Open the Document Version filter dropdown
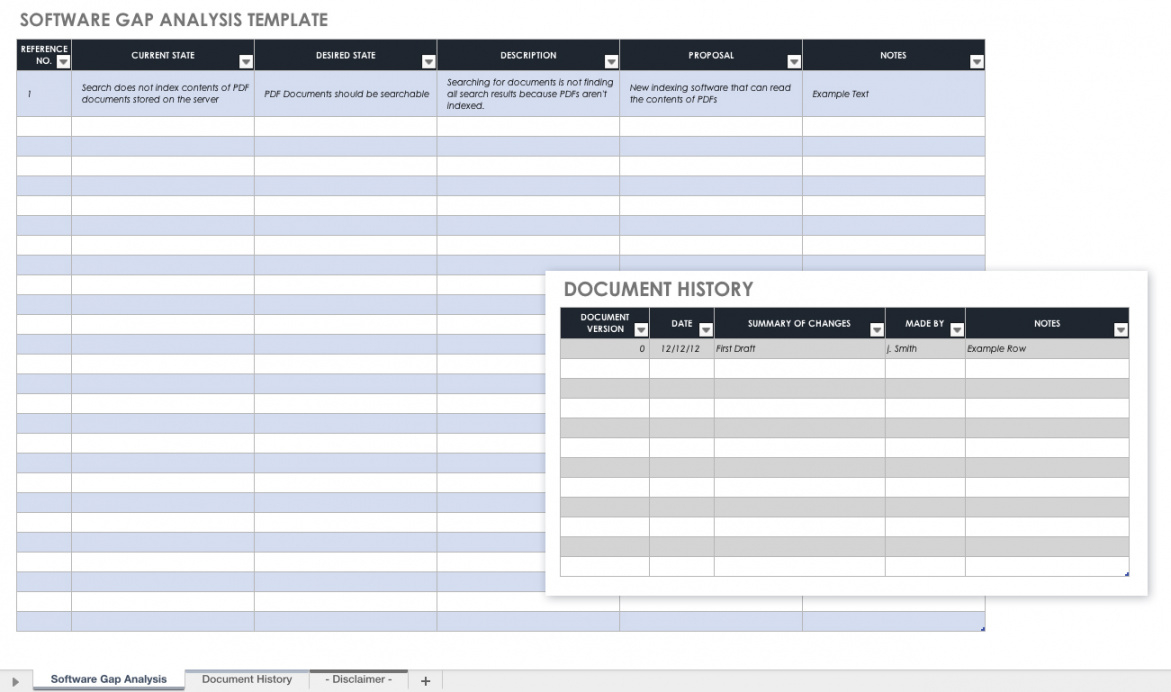Image resolution: width=1171 pixels, height=692 pixels. click(641, 330)
